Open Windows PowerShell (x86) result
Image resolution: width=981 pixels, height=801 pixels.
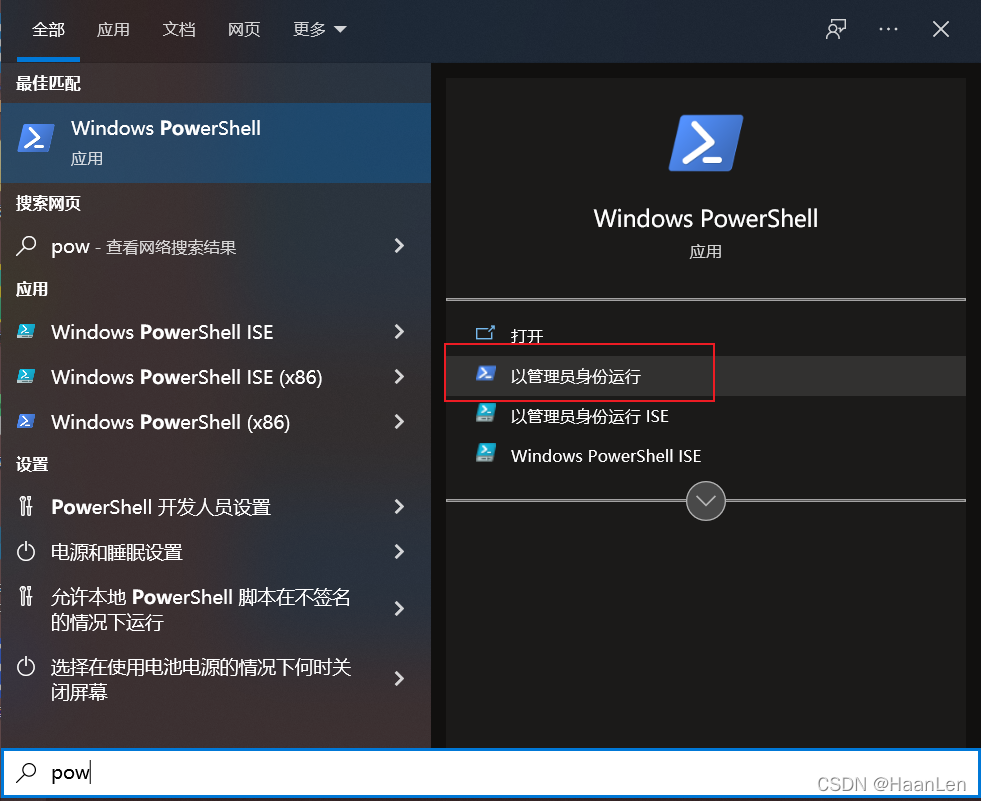click(x=170, y=422)
